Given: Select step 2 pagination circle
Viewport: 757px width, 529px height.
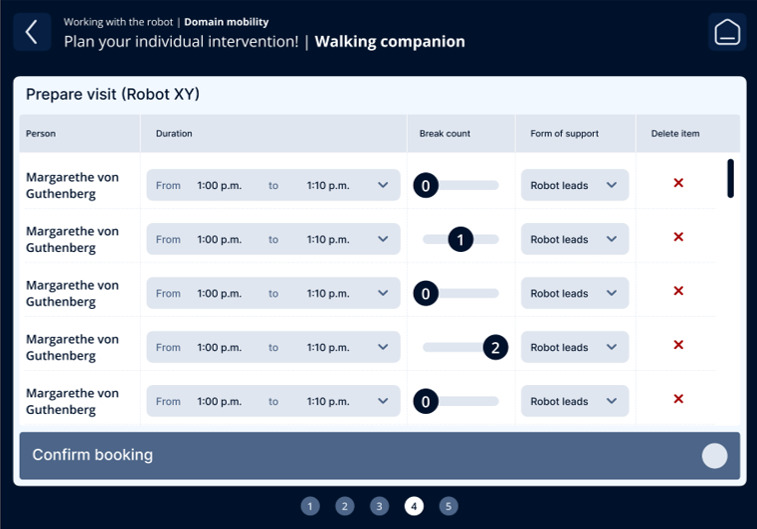Looking at the screenshot, I should pyautogui.click(x=345, y=506).
